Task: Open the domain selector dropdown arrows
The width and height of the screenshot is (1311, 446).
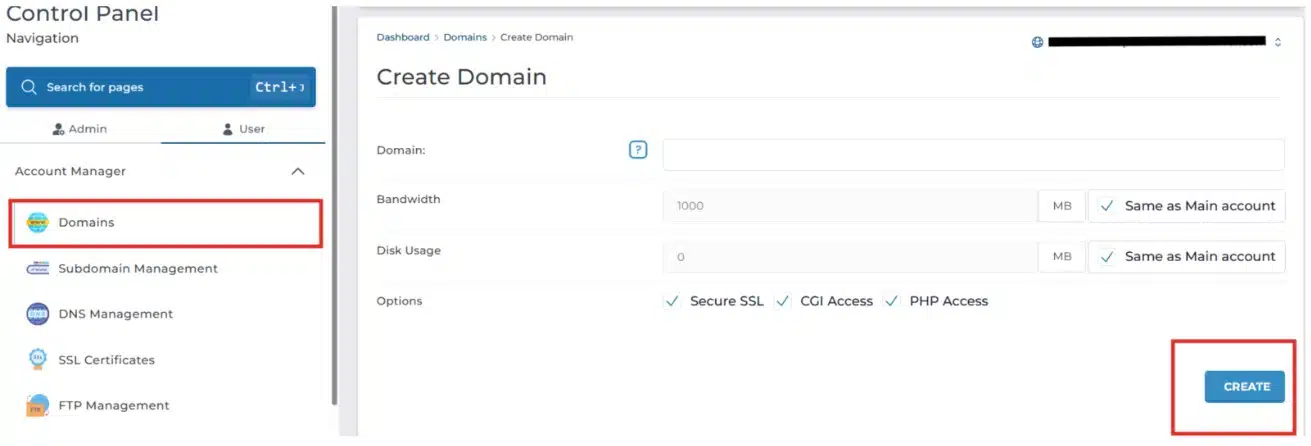Action: coord(1277,42)
